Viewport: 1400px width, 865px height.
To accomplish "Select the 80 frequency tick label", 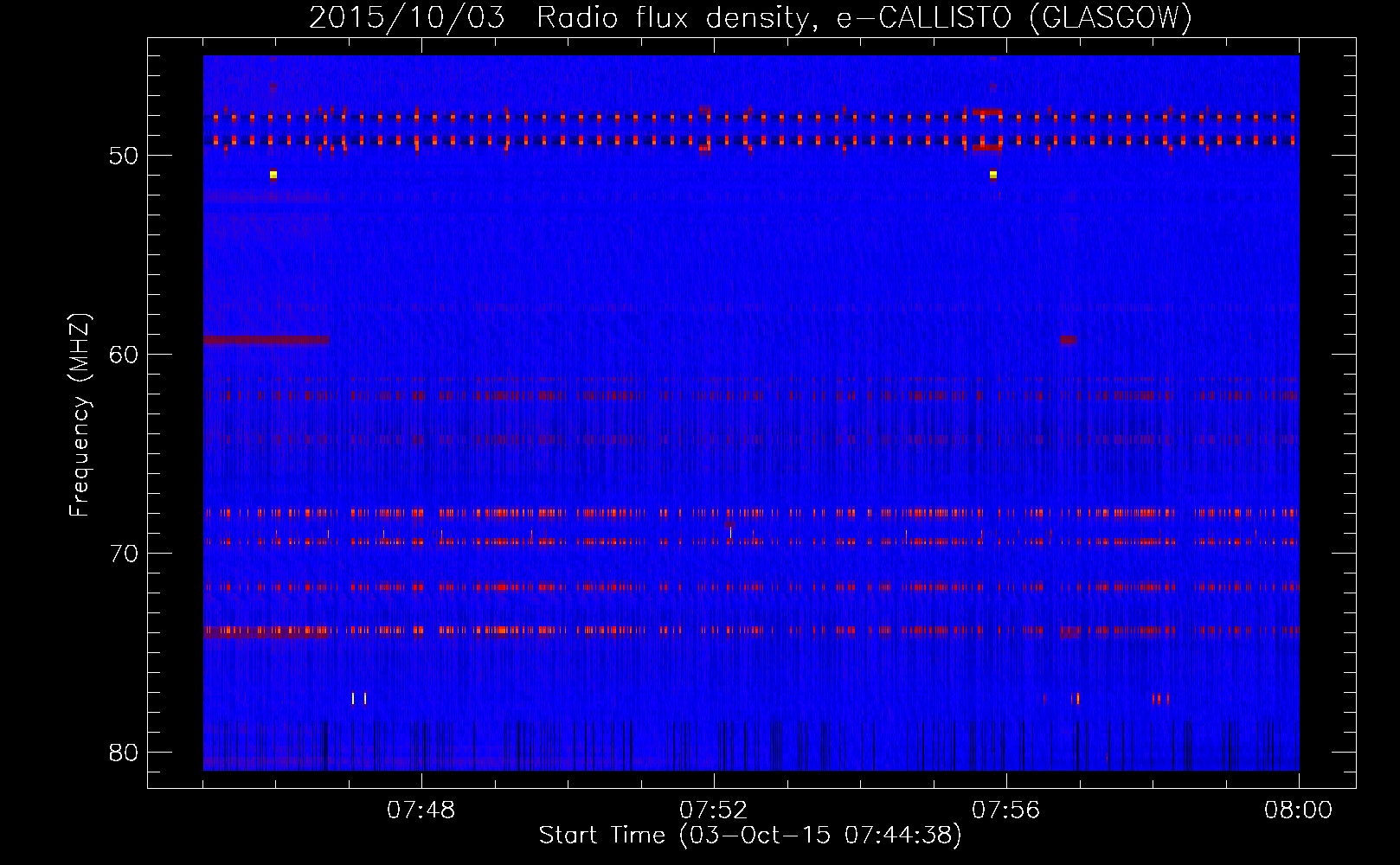I will tap(124, 753).
